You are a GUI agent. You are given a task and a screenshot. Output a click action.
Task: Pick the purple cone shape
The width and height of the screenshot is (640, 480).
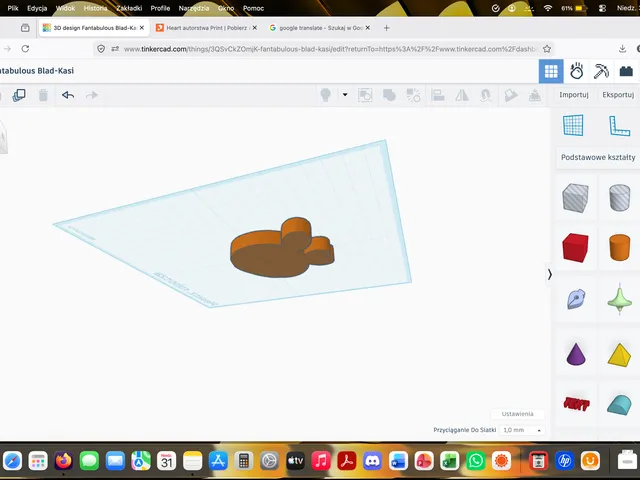576,353
